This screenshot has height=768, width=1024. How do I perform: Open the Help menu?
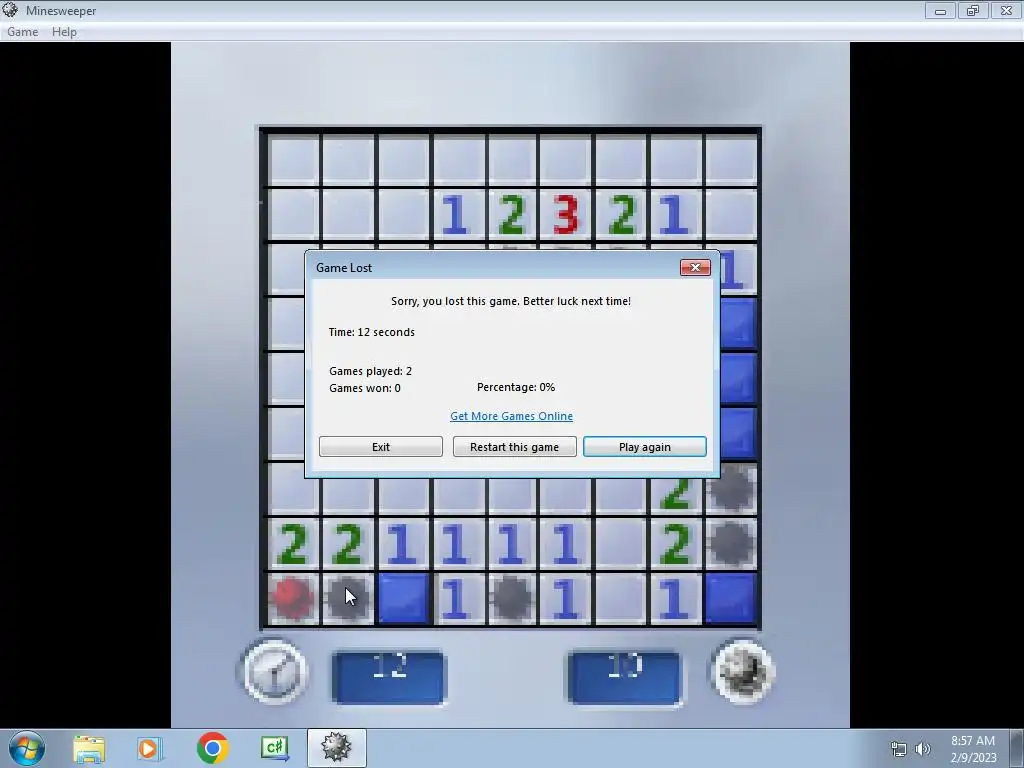64,31
